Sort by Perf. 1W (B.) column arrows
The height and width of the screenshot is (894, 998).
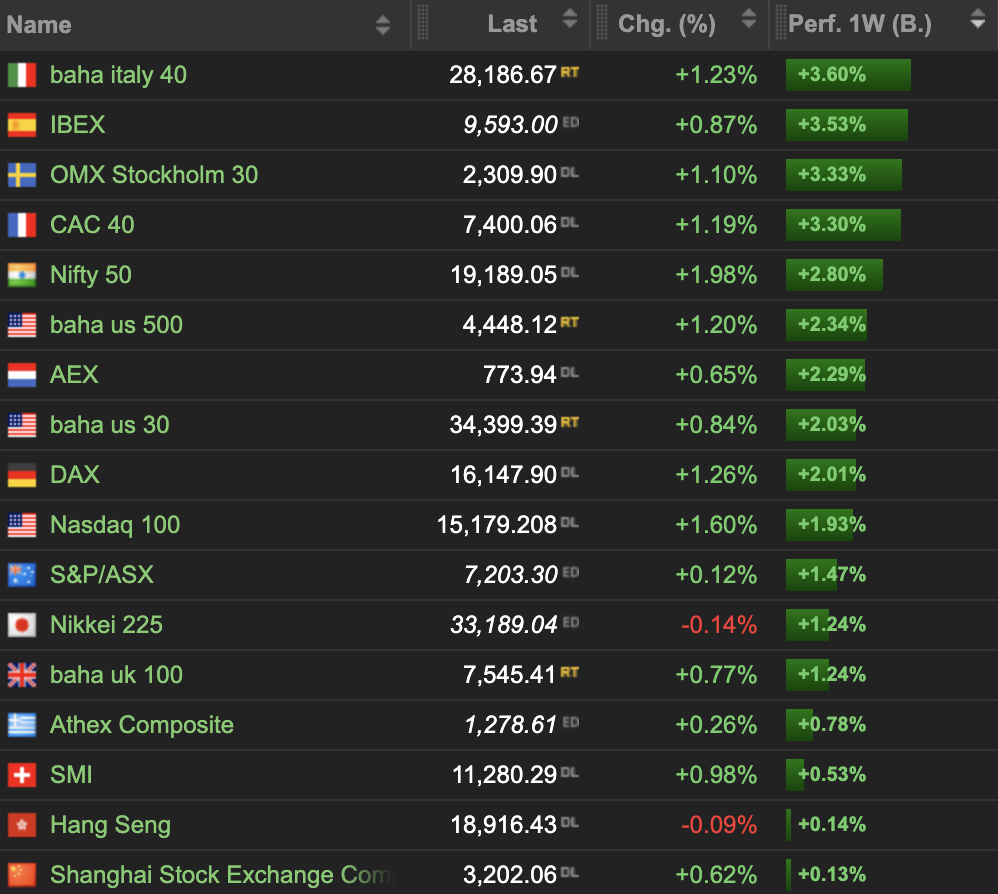[x=978, y=18]
